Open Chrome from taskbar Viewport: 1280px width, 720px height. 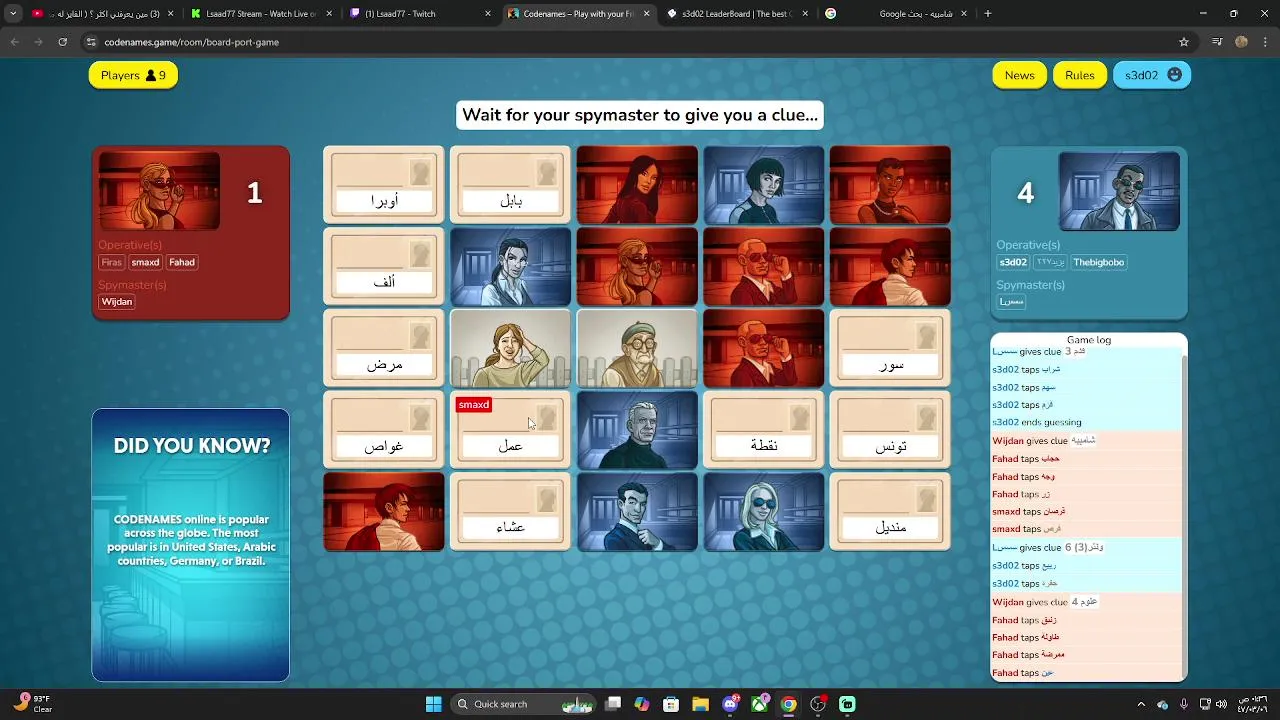[x=789, y=704]
